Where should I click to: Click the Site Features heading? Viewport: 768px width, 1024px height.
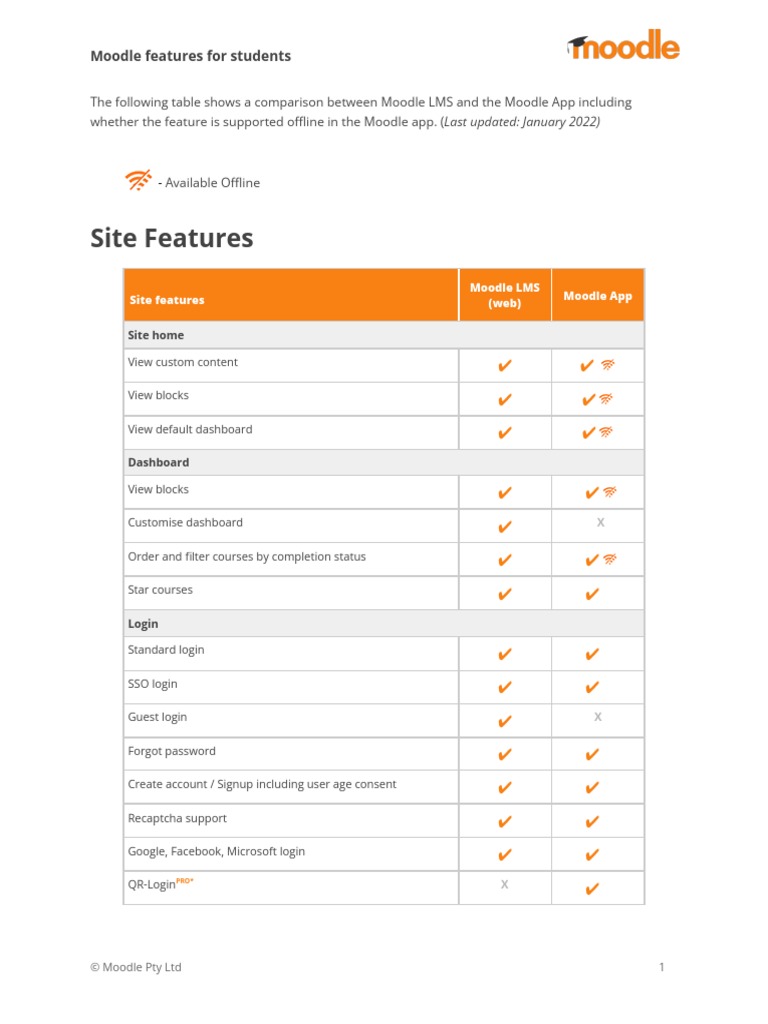172,238
